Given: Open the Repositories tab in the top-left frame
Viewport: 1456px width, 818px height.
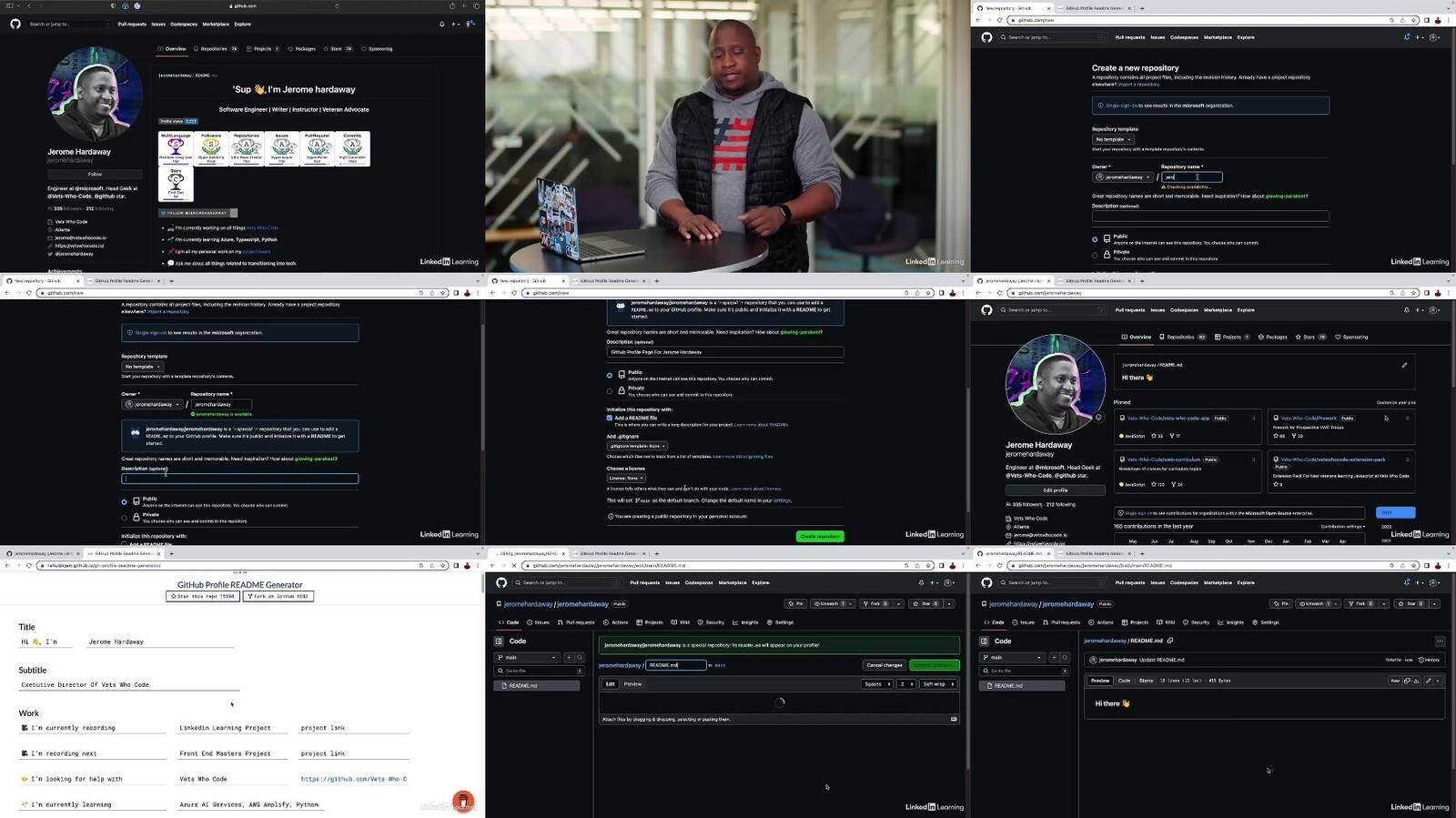Looking at the screenshot, I should [x=215, y=49].
